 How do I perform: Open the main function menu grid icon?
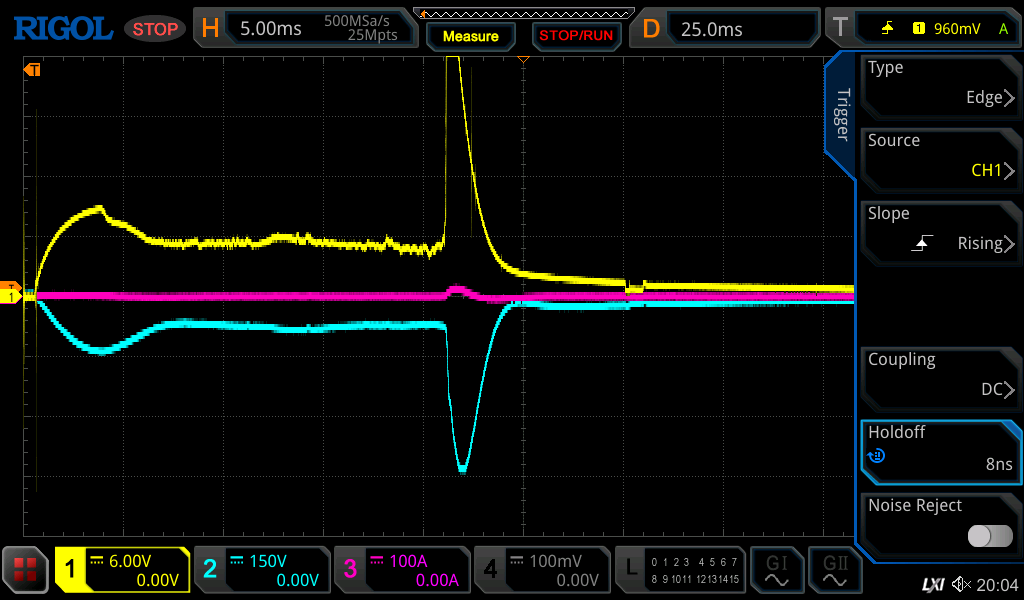[26, 570]
